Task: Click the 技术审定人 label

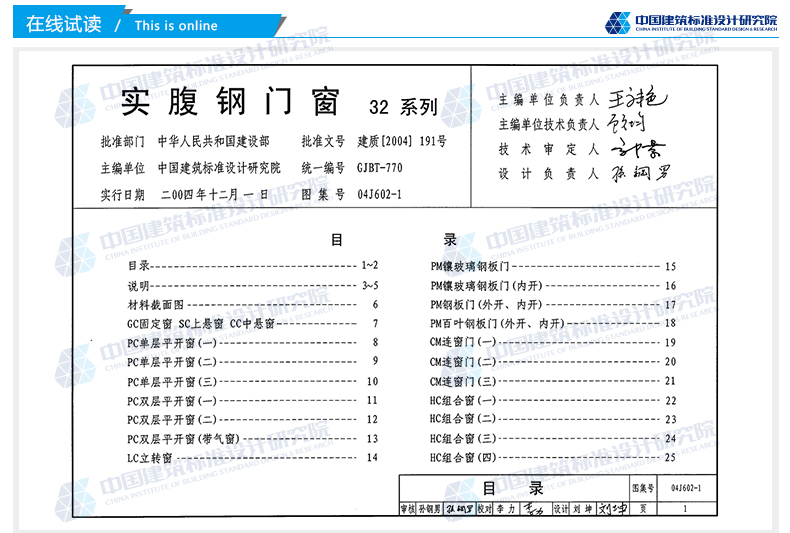Action: pos(549,149)
